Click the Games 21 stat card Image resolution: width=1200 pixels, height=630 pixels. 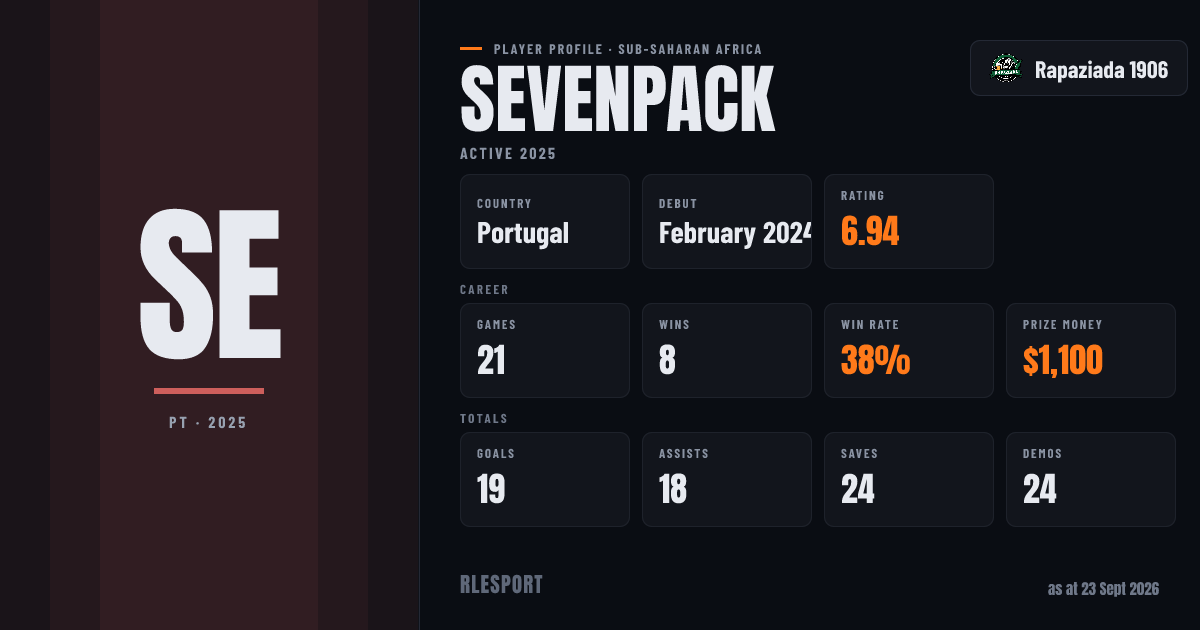pyautogui.click(x=545, y=350)
